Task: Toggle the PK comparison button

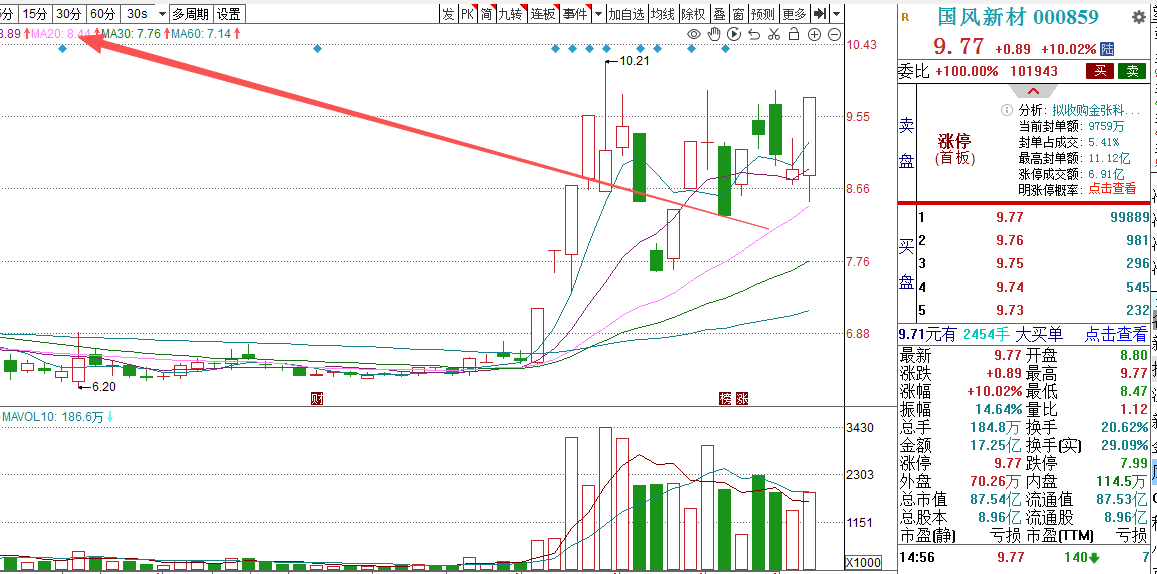Action: [x=467, y=14]
